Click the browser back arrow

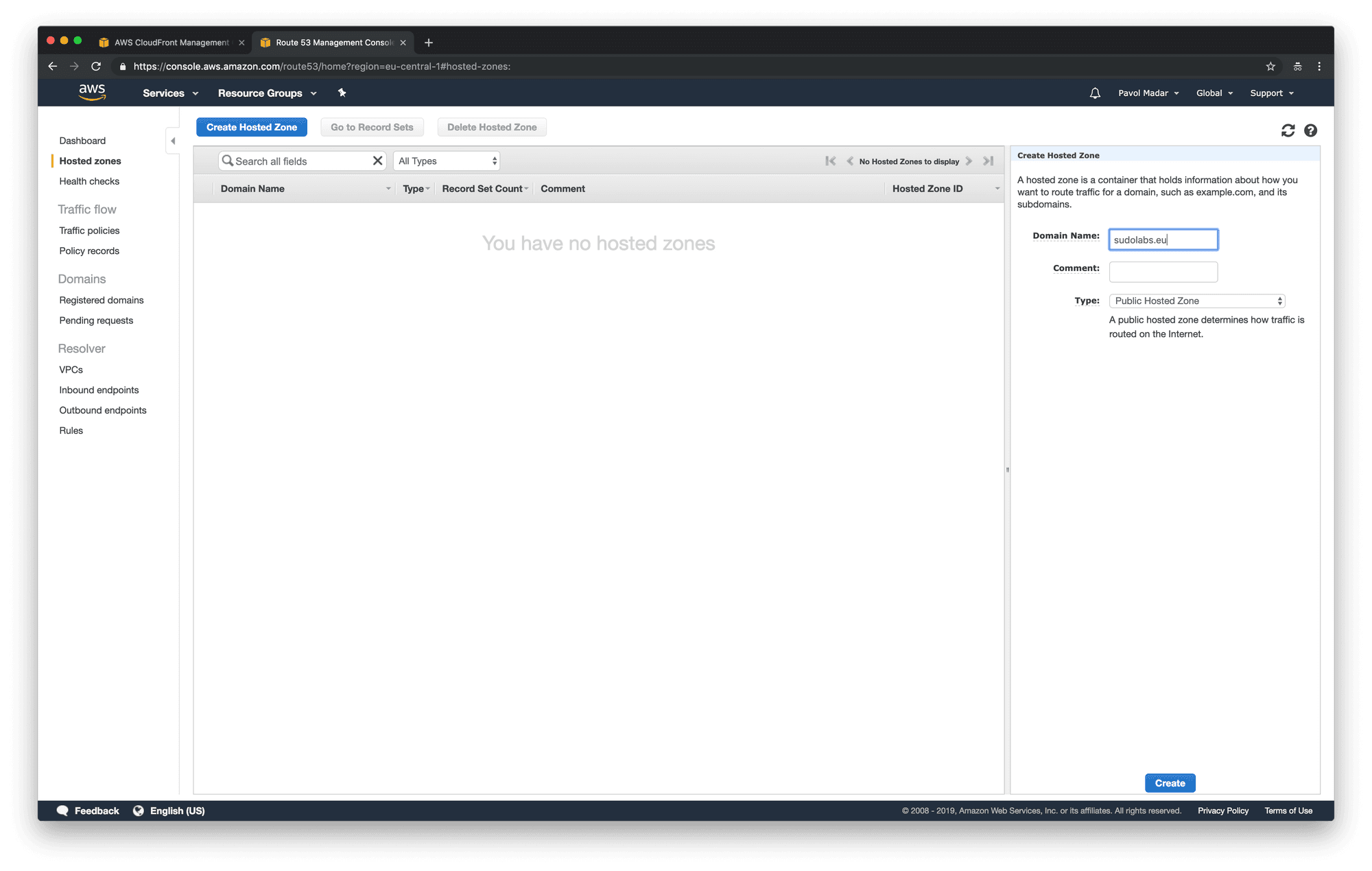tap(52, 66)
